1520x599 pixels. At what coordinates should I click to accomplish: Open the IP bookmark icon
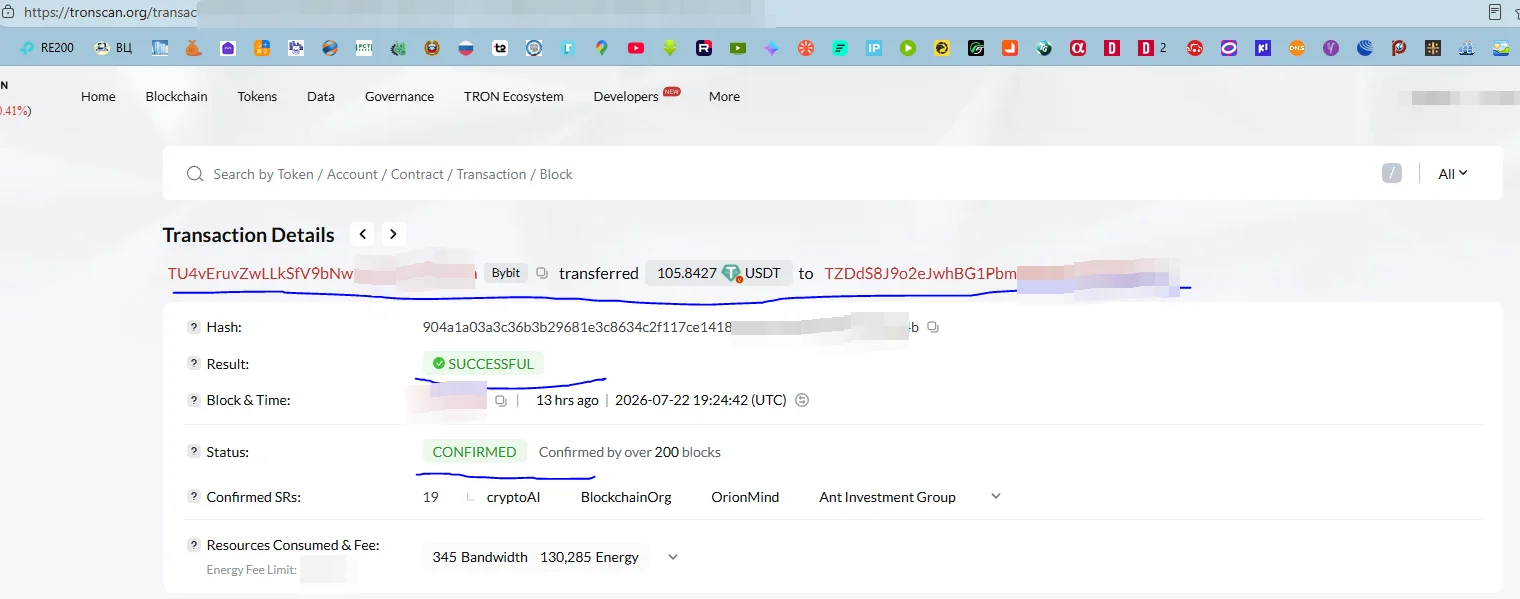tap(874, 47)
